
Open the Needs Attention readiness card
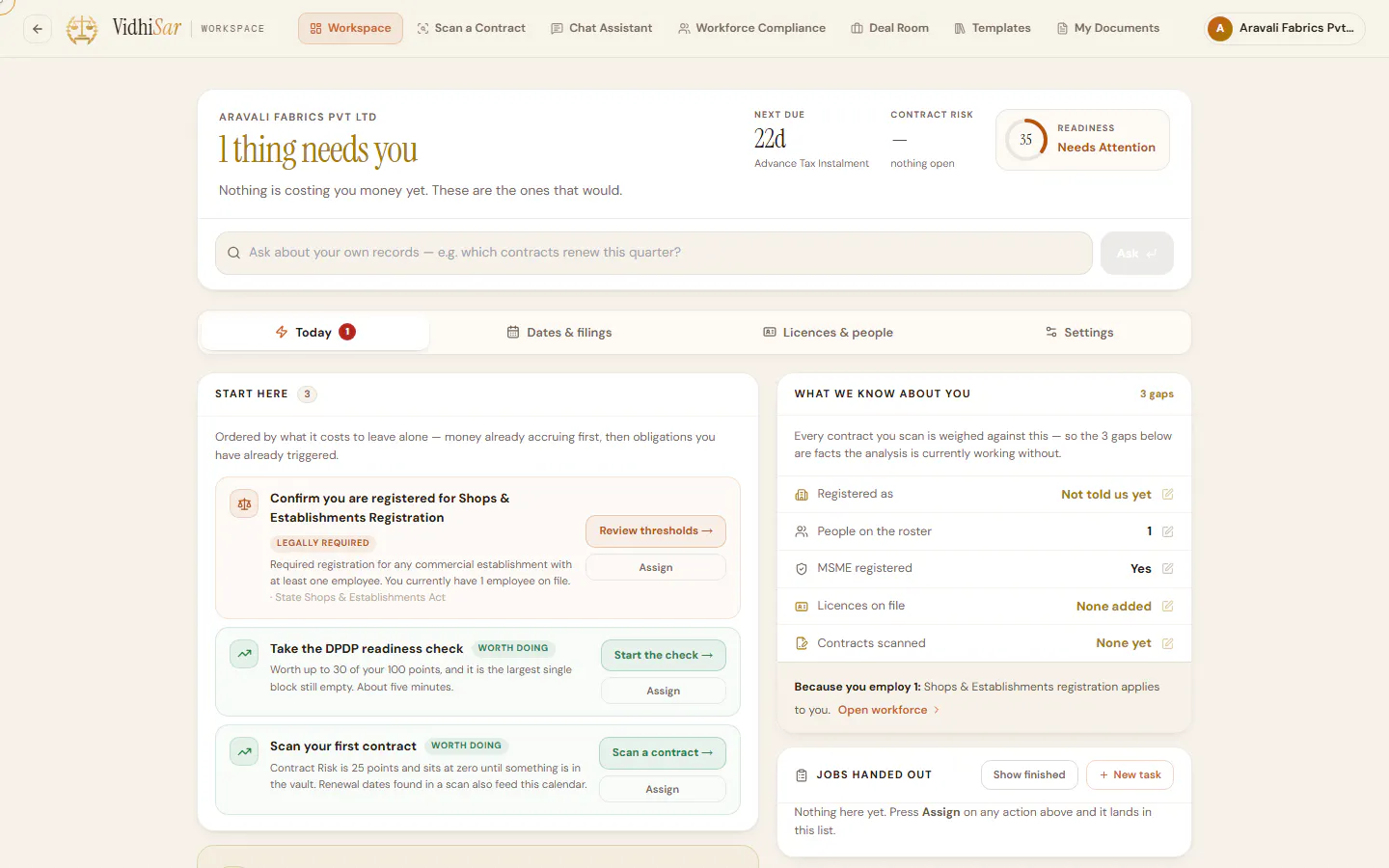1082,140
